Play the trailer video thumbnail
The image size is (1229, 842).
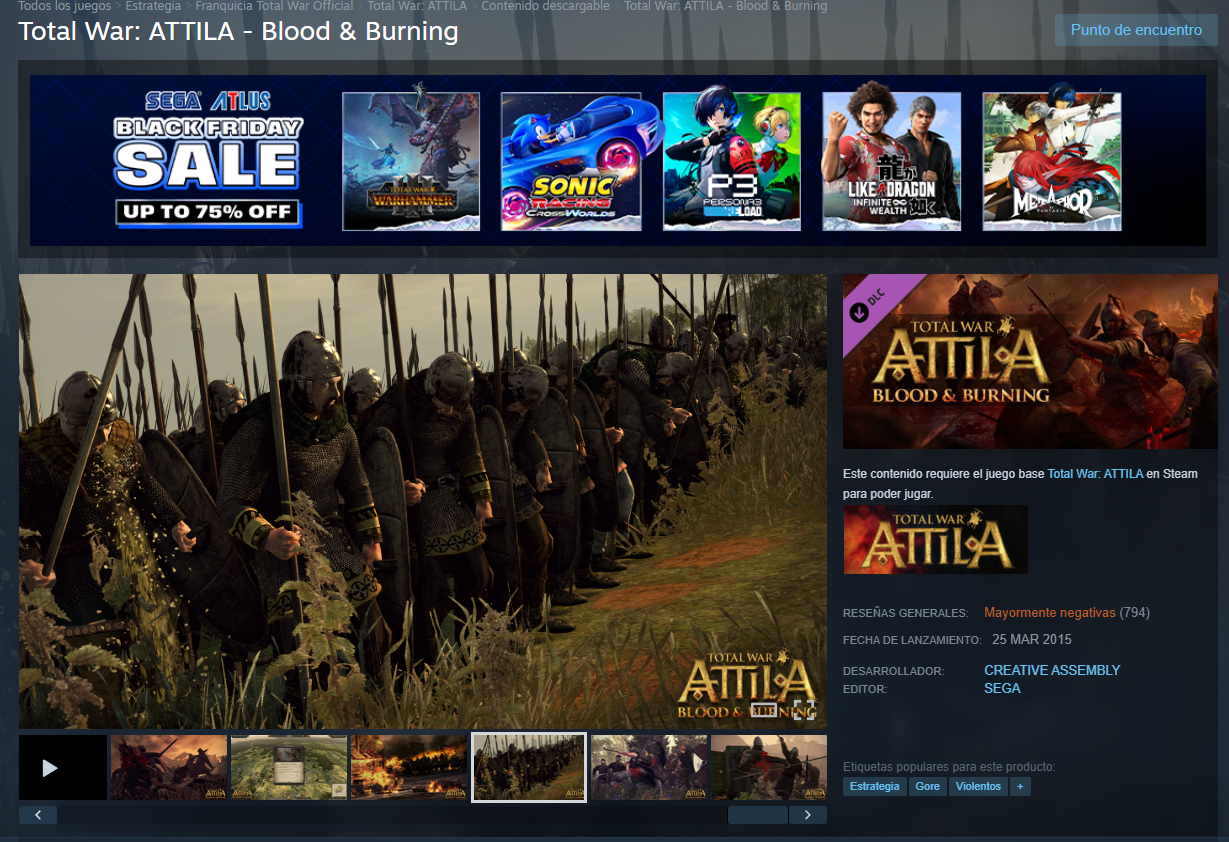62,767
